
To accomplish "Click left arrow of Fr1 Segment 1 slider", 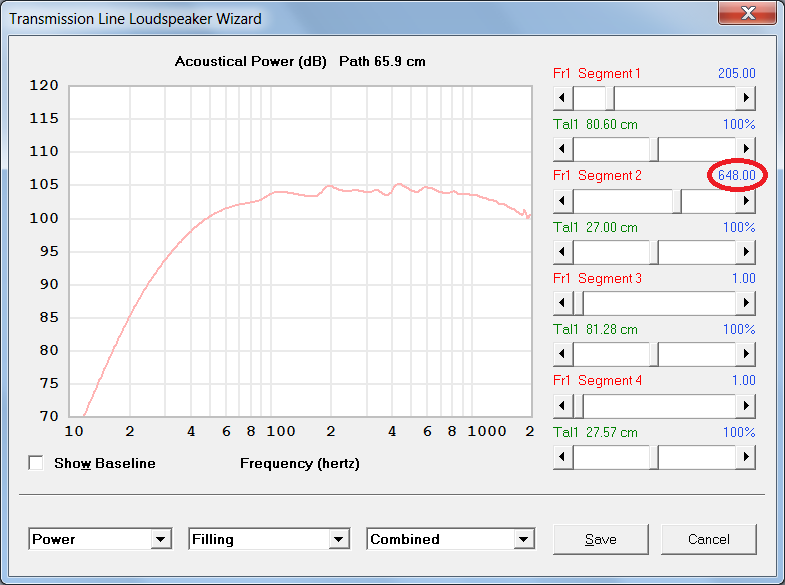I will pos(563,98).
